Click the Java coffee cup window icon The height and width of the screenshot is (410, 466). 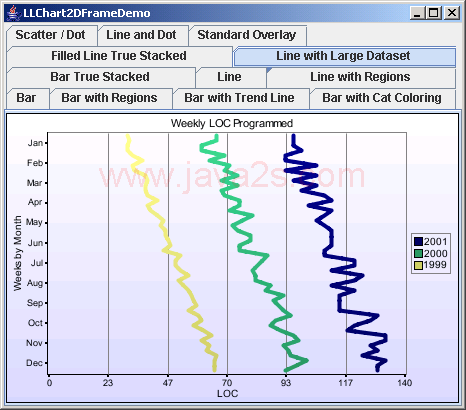pos(13,13)
